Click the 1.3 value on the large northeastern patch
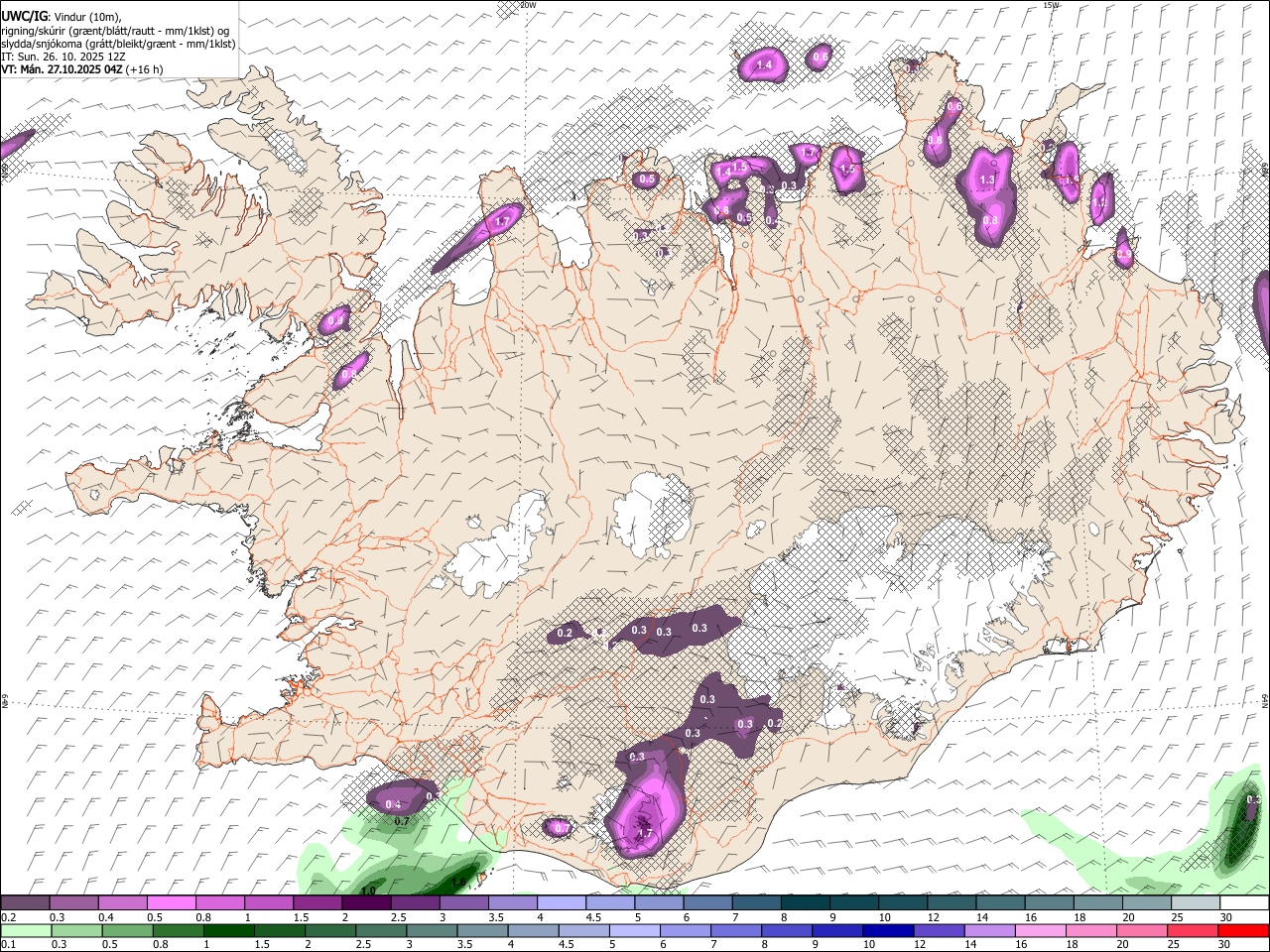Screen dimensions: 1270x952 (986, 179)
